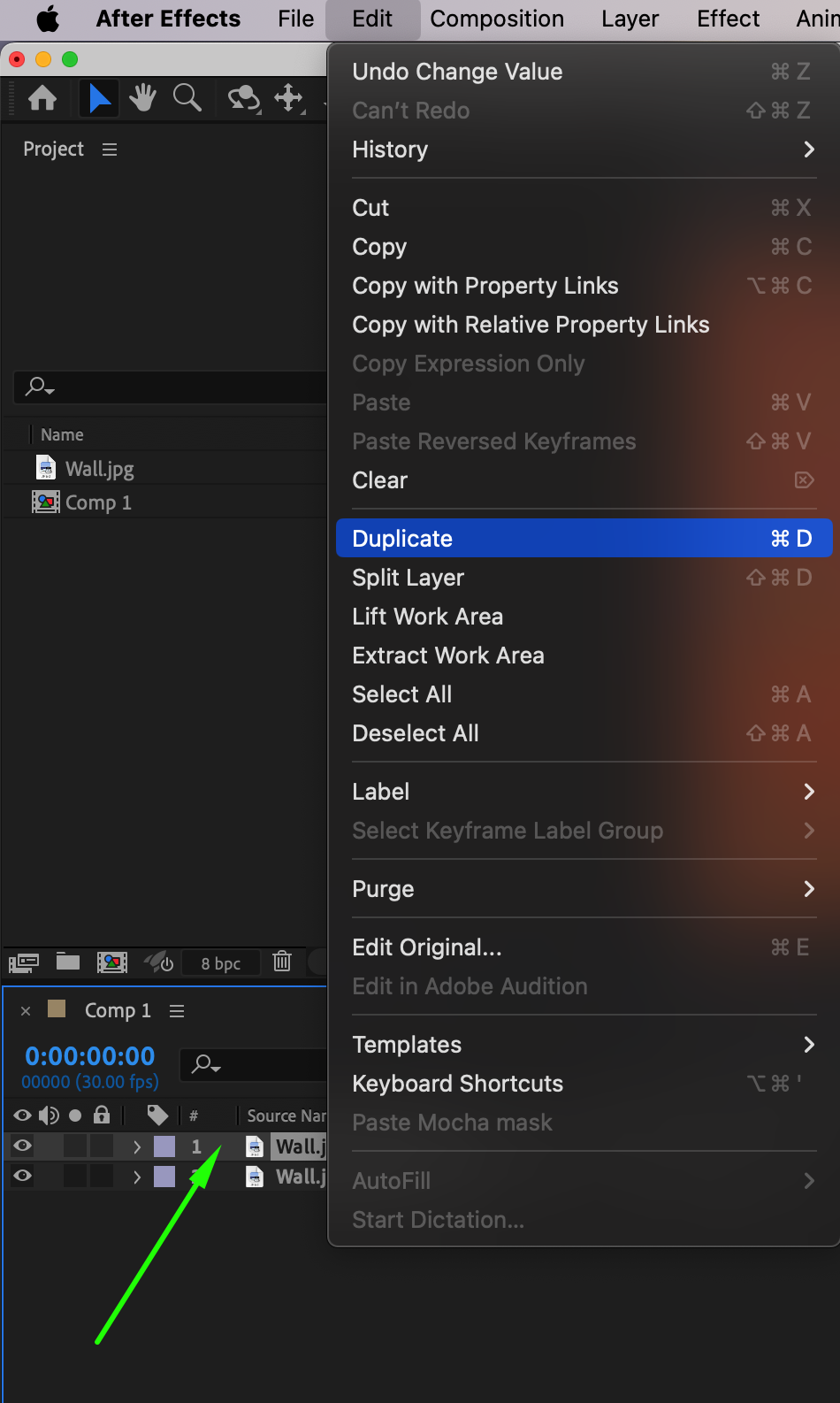840x1403 pixels.
Task: Choose Lift Work Area
Action: (x=583, y=617)
